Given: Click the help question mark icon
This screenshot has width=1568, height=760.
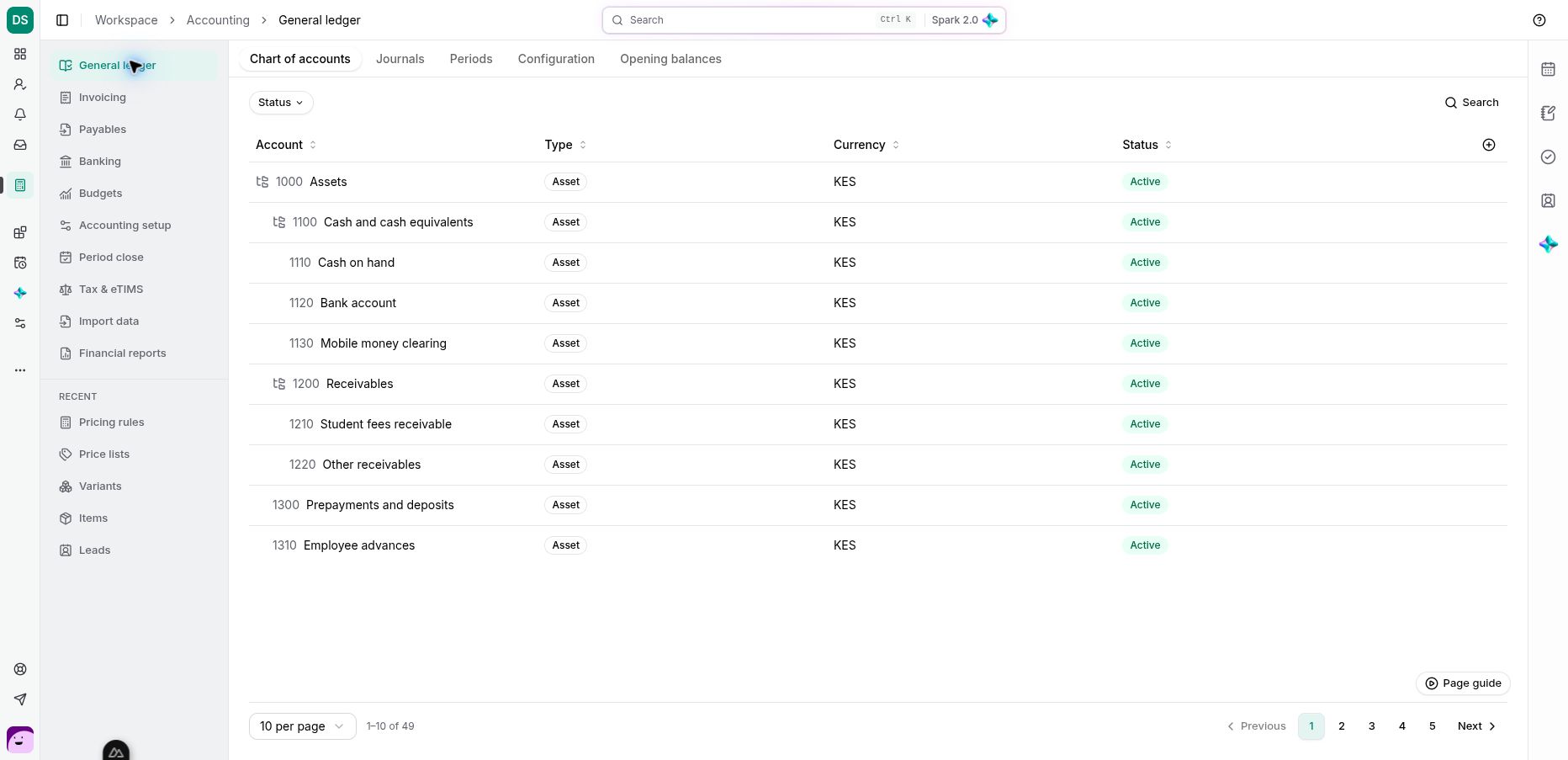Looking at the screenshot, I should 1539,20.
